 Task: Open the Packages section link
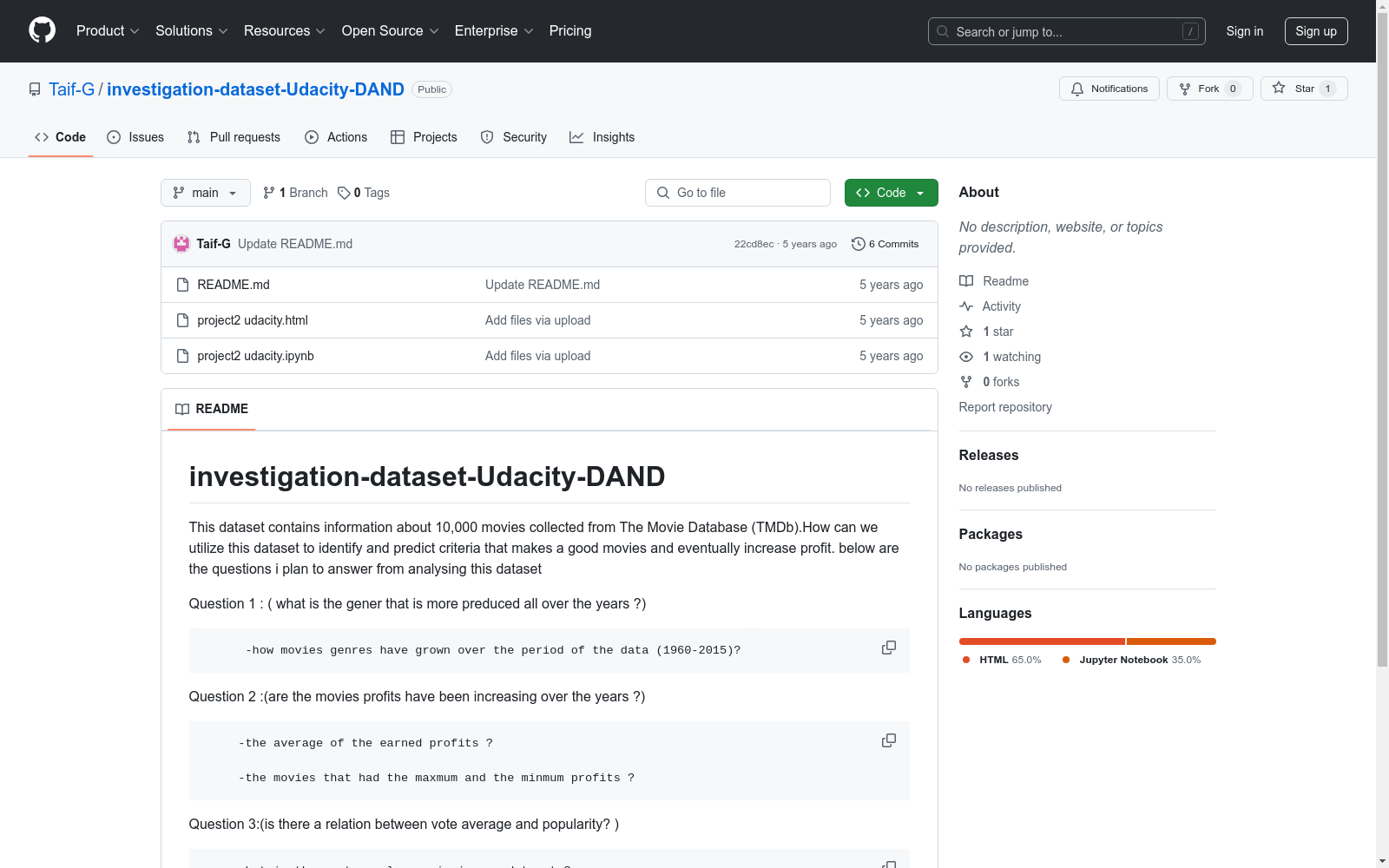click(991, 534)
